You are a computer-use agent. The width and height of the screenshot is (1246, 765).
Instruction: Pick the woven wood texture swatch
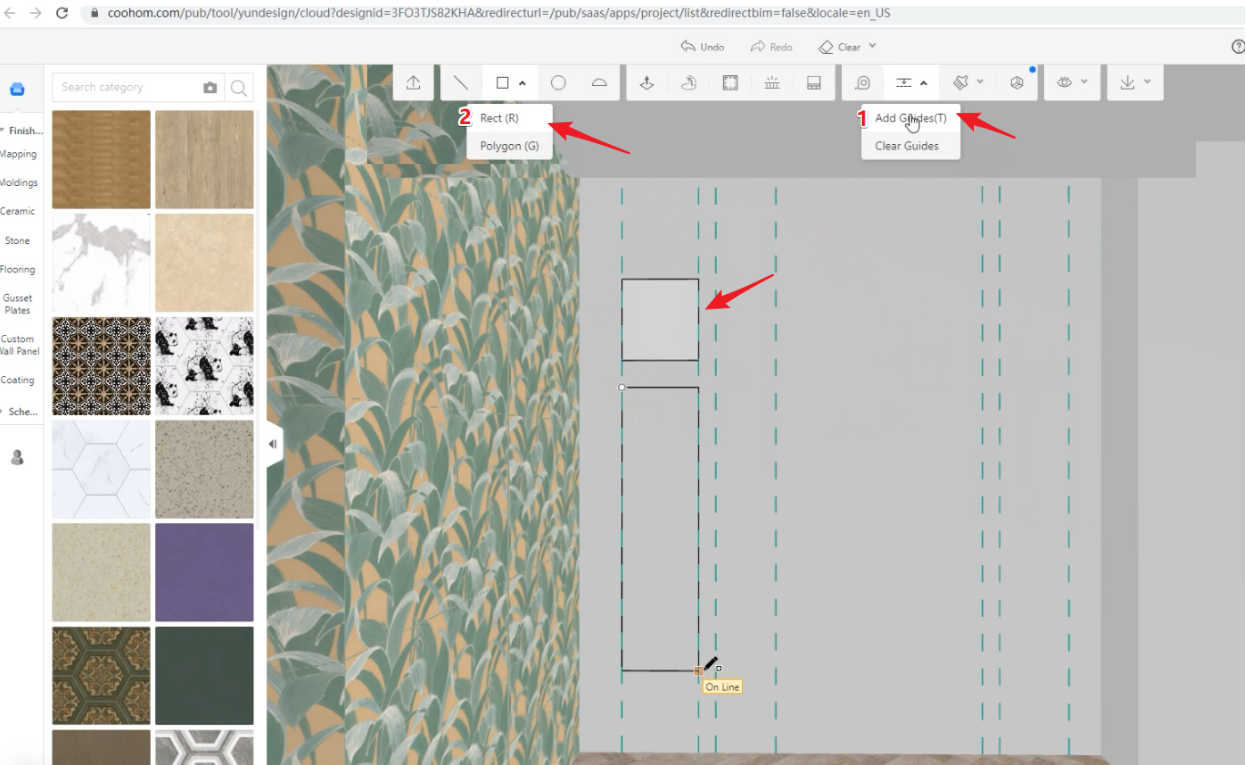(101, 159)
